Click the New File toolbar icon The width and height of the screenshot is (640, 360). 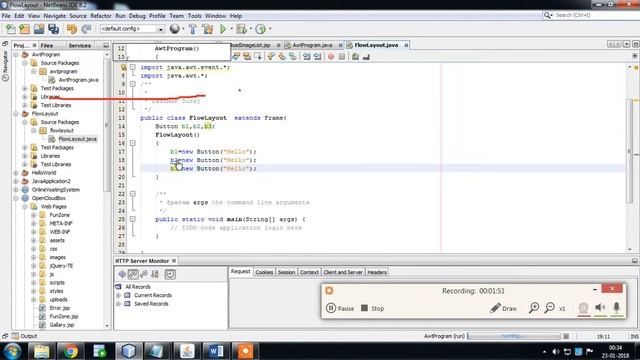(x=11, y=29)
